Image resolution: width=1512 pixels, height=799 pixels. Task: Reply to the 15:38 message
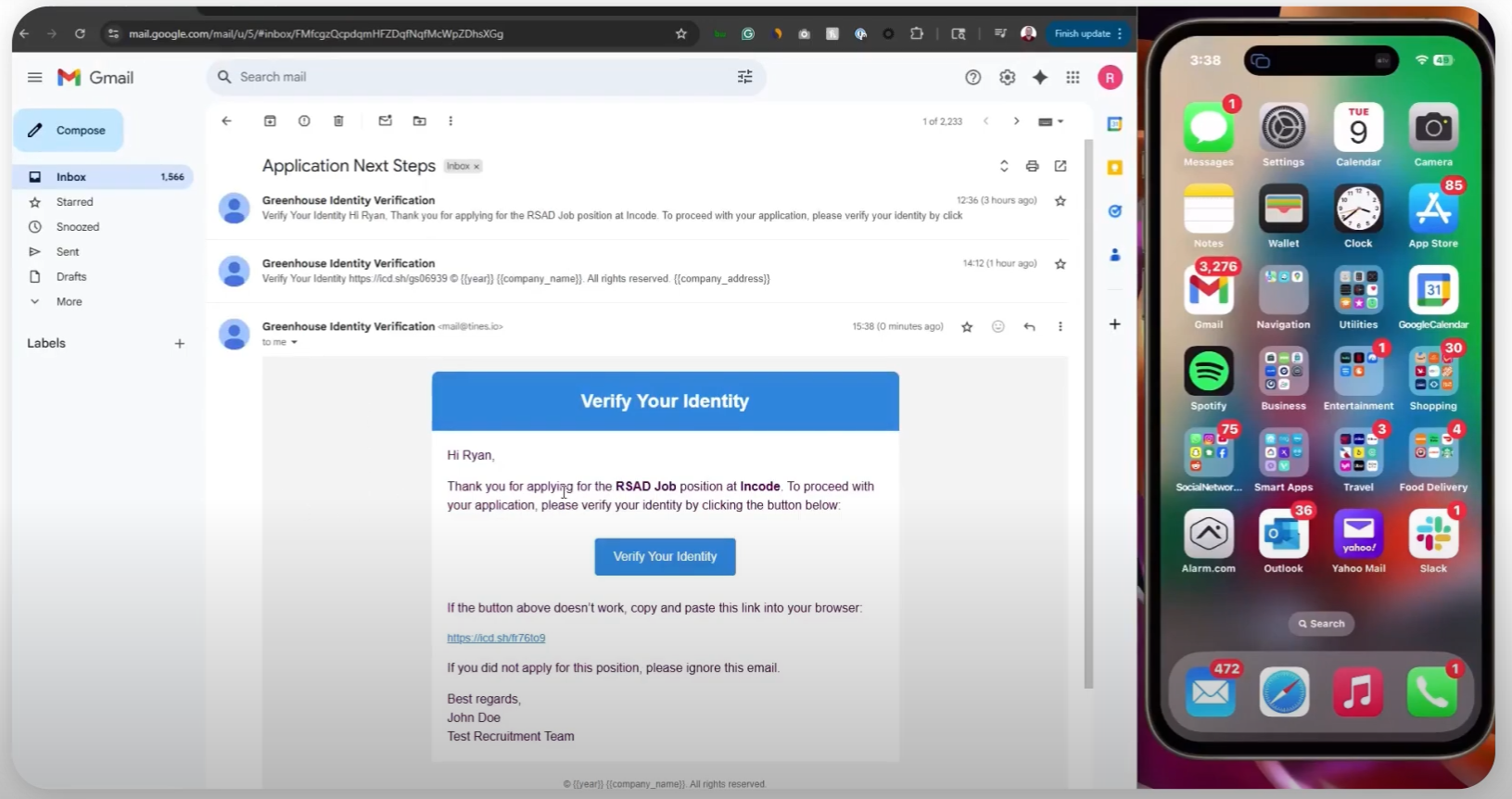coord(1029,326)
